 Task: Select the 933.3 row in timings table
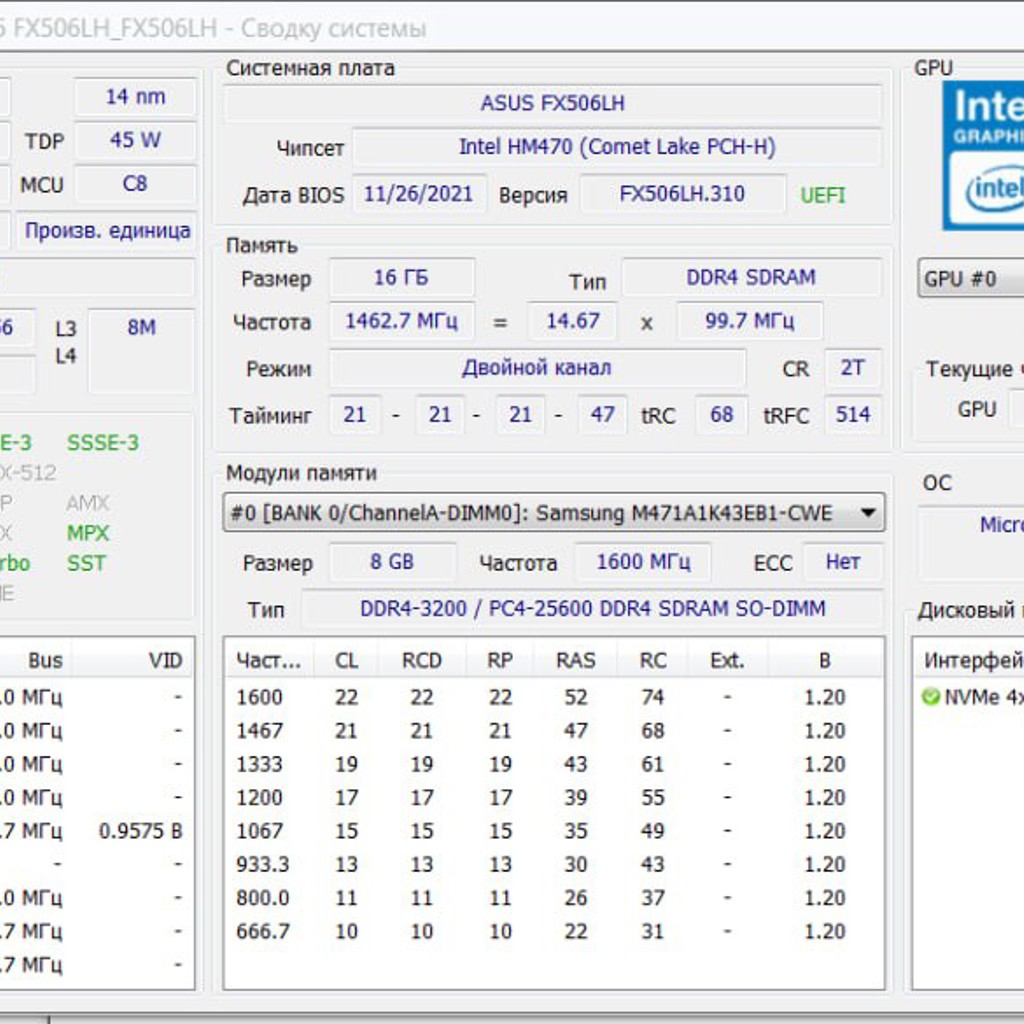(x=554, y=864)
